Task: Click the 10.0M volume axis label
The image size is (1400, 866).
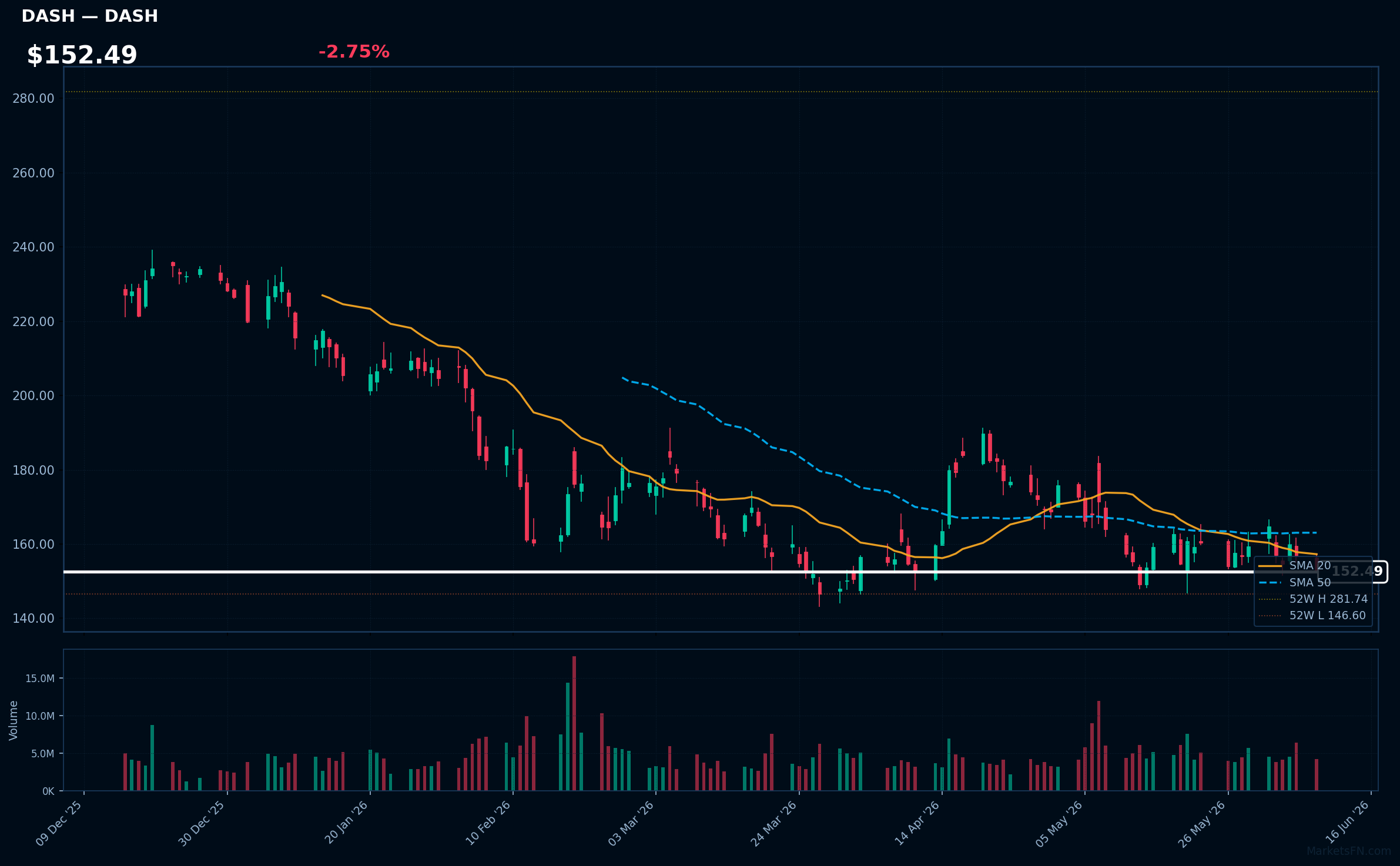Action: 40,716
